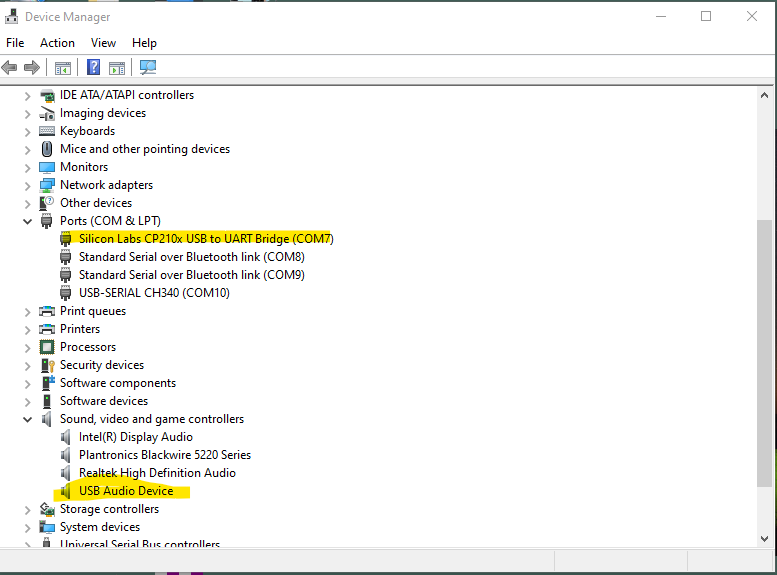
Task: Select Intel(R) Display Audio device
Action: point(136,437)
